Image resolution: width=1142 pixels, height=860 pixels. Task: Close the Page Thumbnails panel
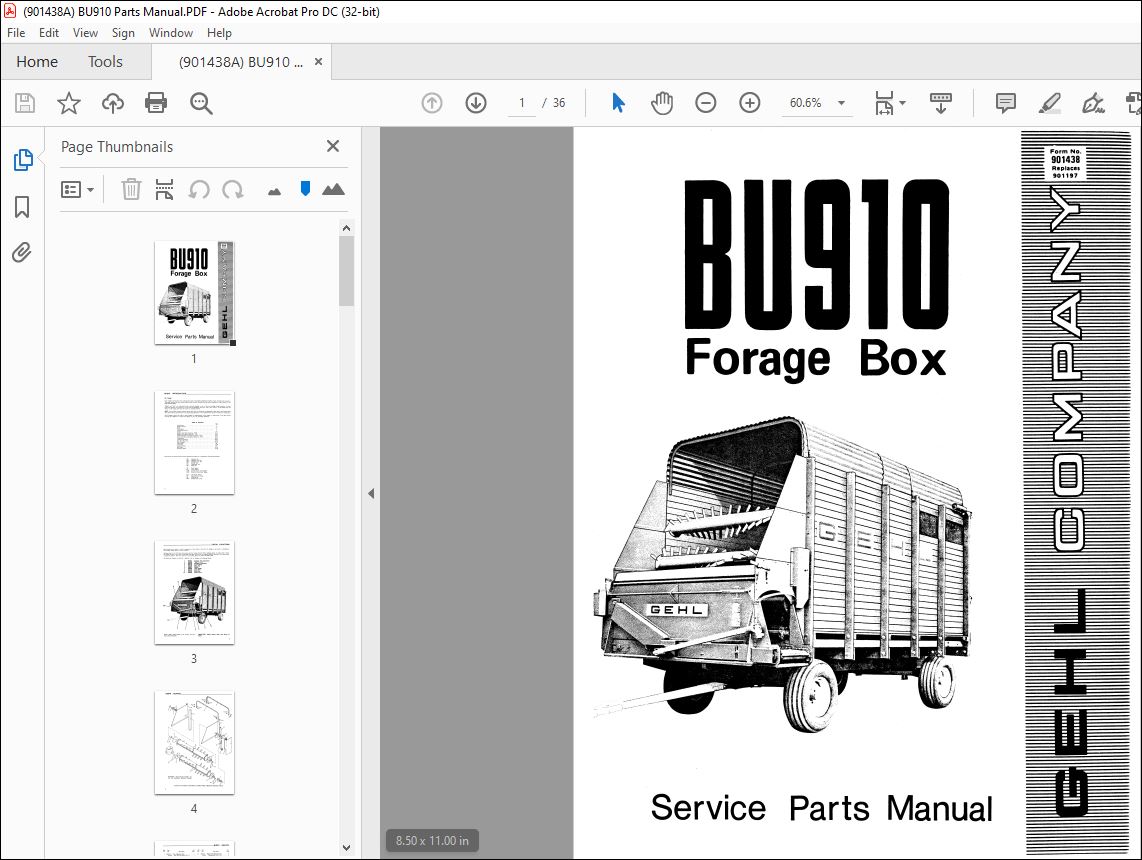333,146
